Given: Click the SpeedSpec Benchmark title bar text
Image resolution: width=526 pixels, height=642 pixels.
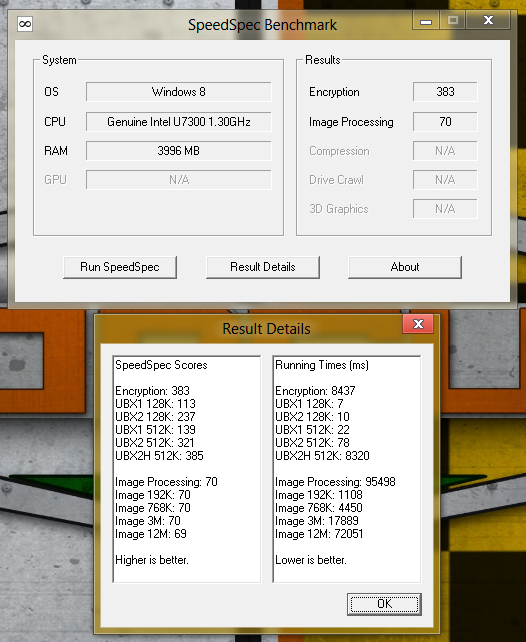Looking at the screenshot, I should point(262,25).
